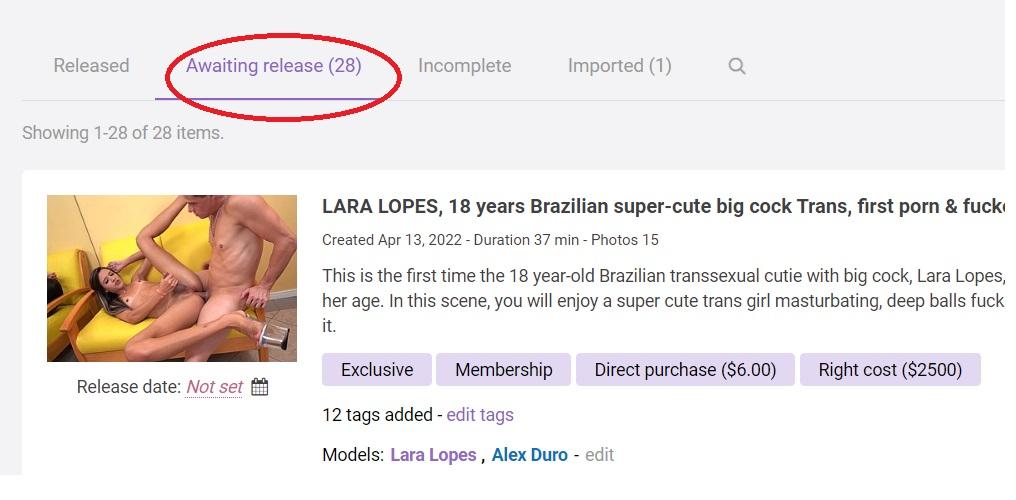Open the second model name link
The width and height of the screenshot is (1016, 500).
point(529,455)
